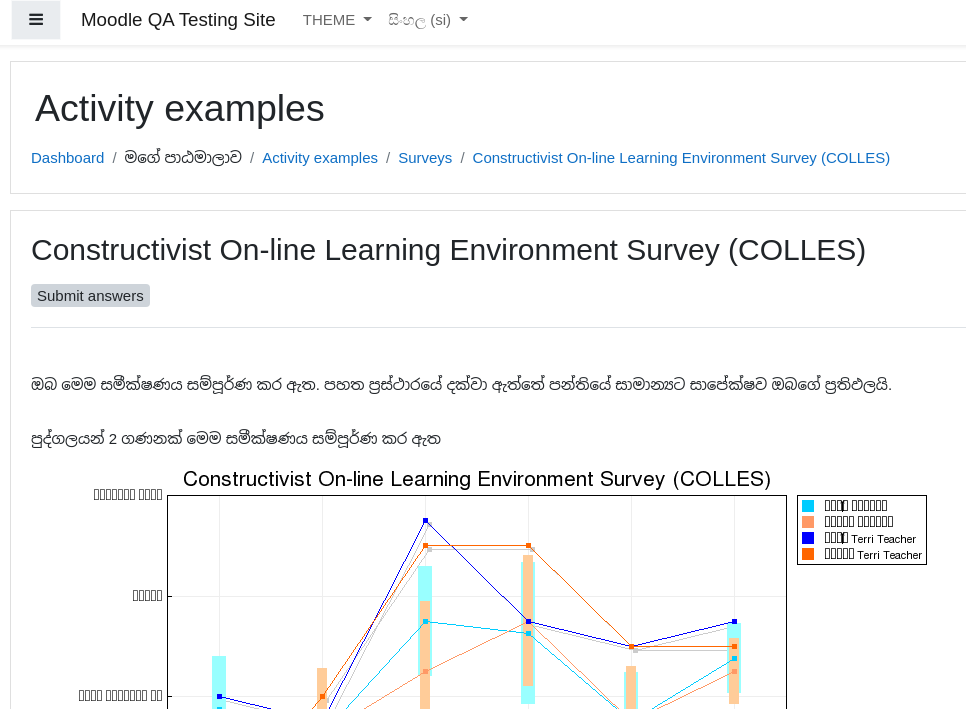Viewport: 966px width, 709px height.
Task: Click the Submit answers button
Action: pyautogui.click(x=91, y=296)
